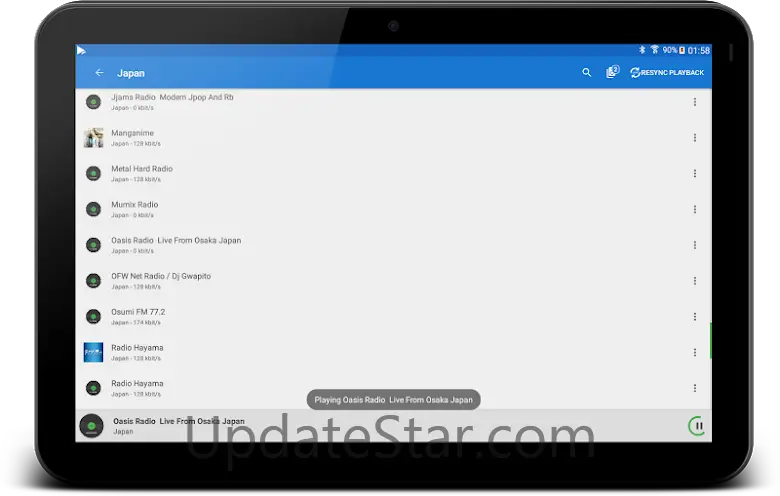Tap the battery 90% indicator

(x=674, y=50)
